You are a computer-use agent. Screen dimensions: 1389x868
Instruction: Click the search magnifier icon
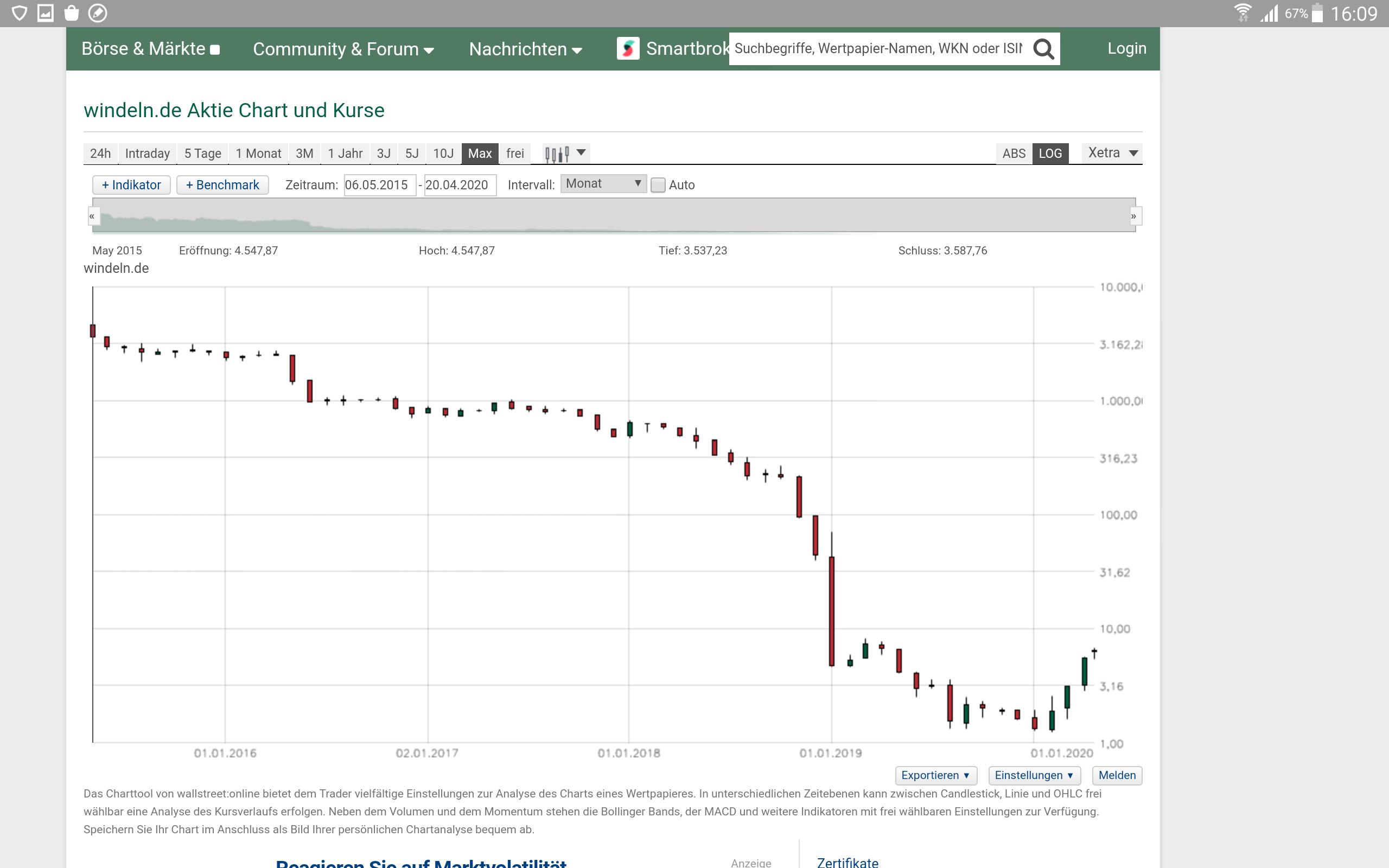pyautogui.click(x=1043, y=49)
